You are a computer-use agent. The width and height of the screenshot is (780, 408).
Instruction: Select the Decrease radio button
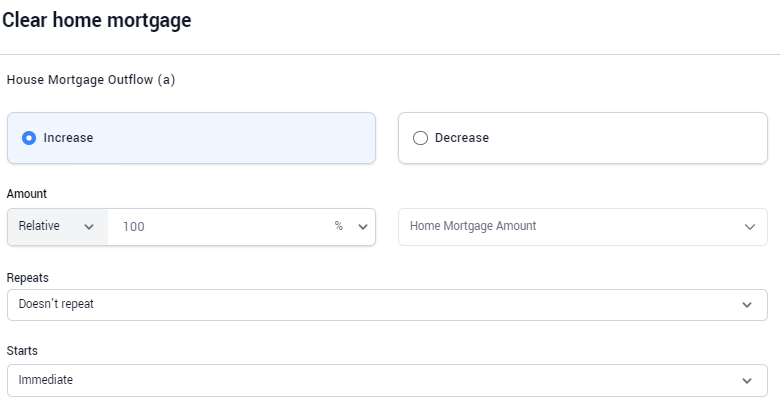[420, 138]
